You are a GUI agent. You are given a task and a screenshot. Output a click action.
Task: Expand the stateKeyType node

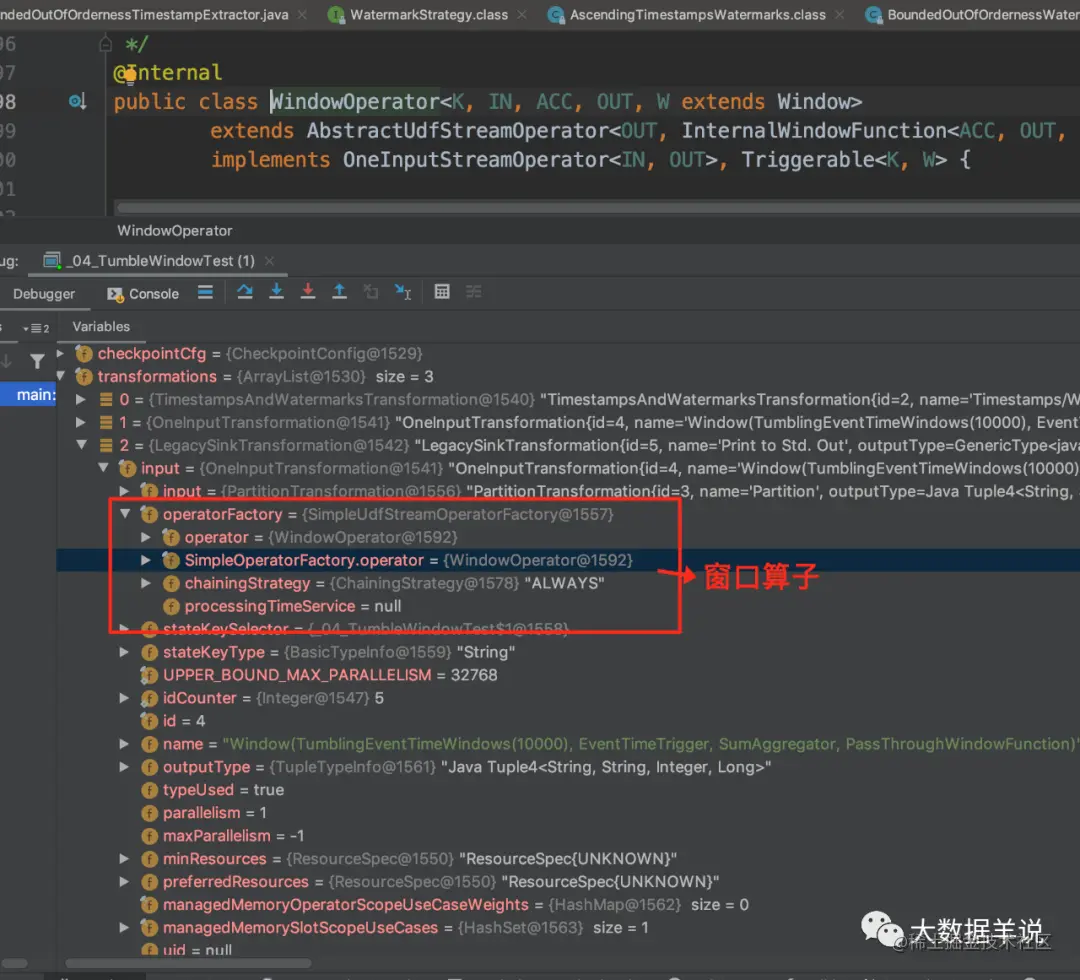pos(125,652)
